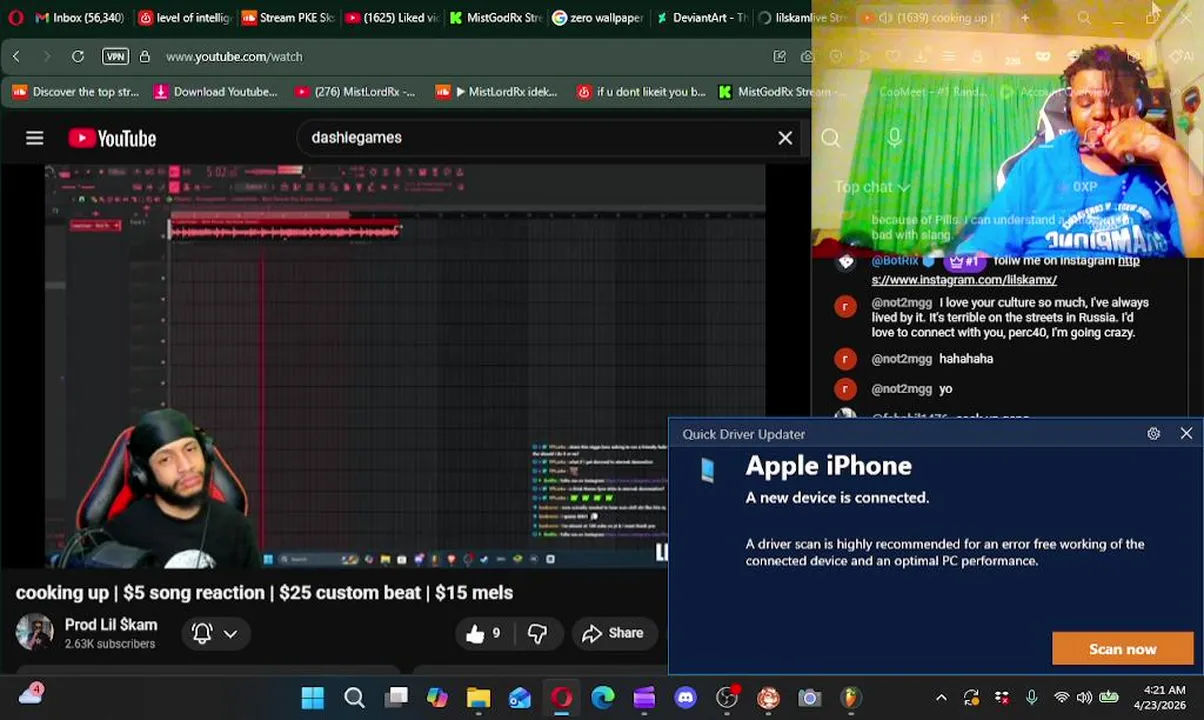The height and width of the screenshot is (720, 1204).
Task: Expand the notification options chevron beside bell
Action: (230, 634)
